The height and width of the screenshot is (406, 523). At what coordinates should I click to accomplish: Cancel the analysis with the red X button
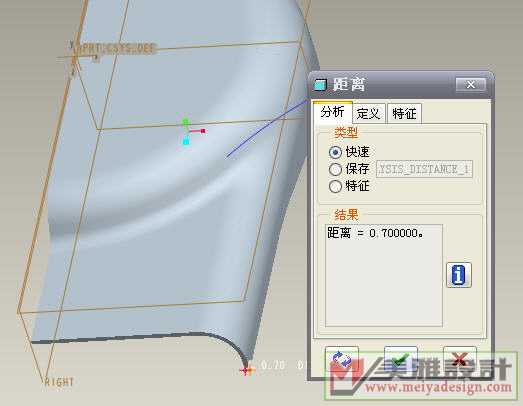pos(460,359)
